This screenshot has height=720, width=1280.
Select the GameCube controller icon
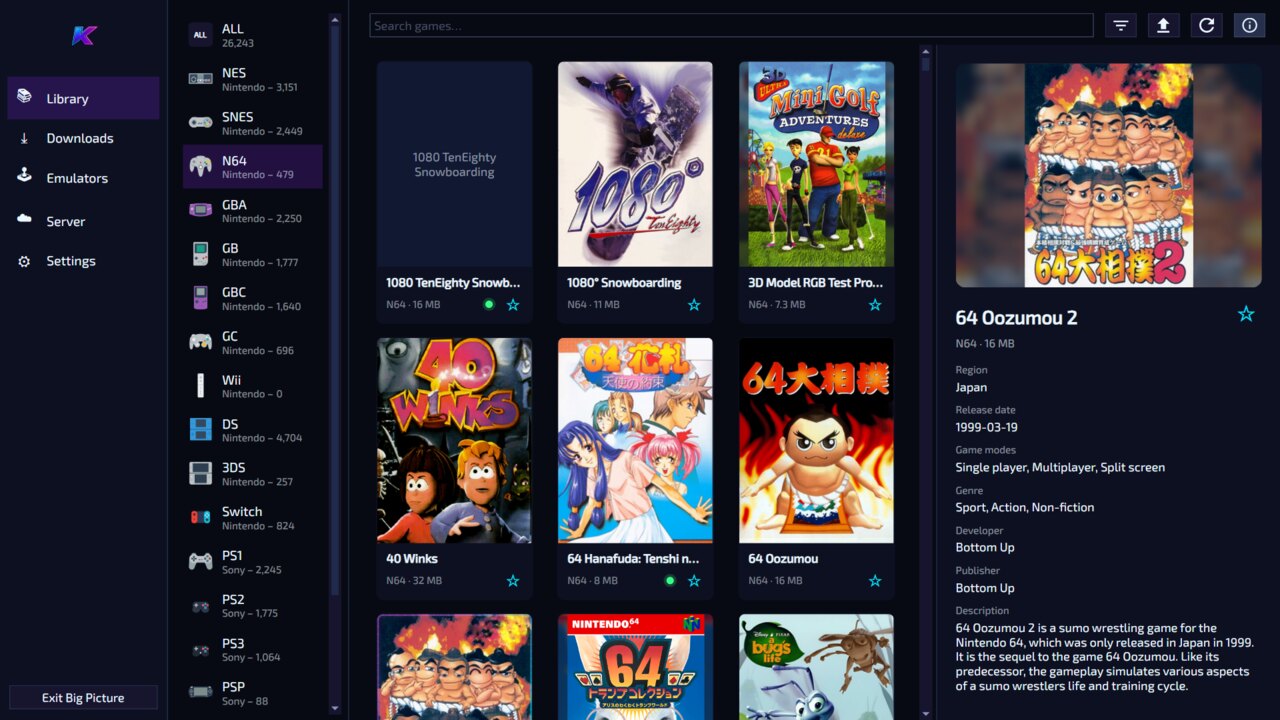click(x=201, y=342)
